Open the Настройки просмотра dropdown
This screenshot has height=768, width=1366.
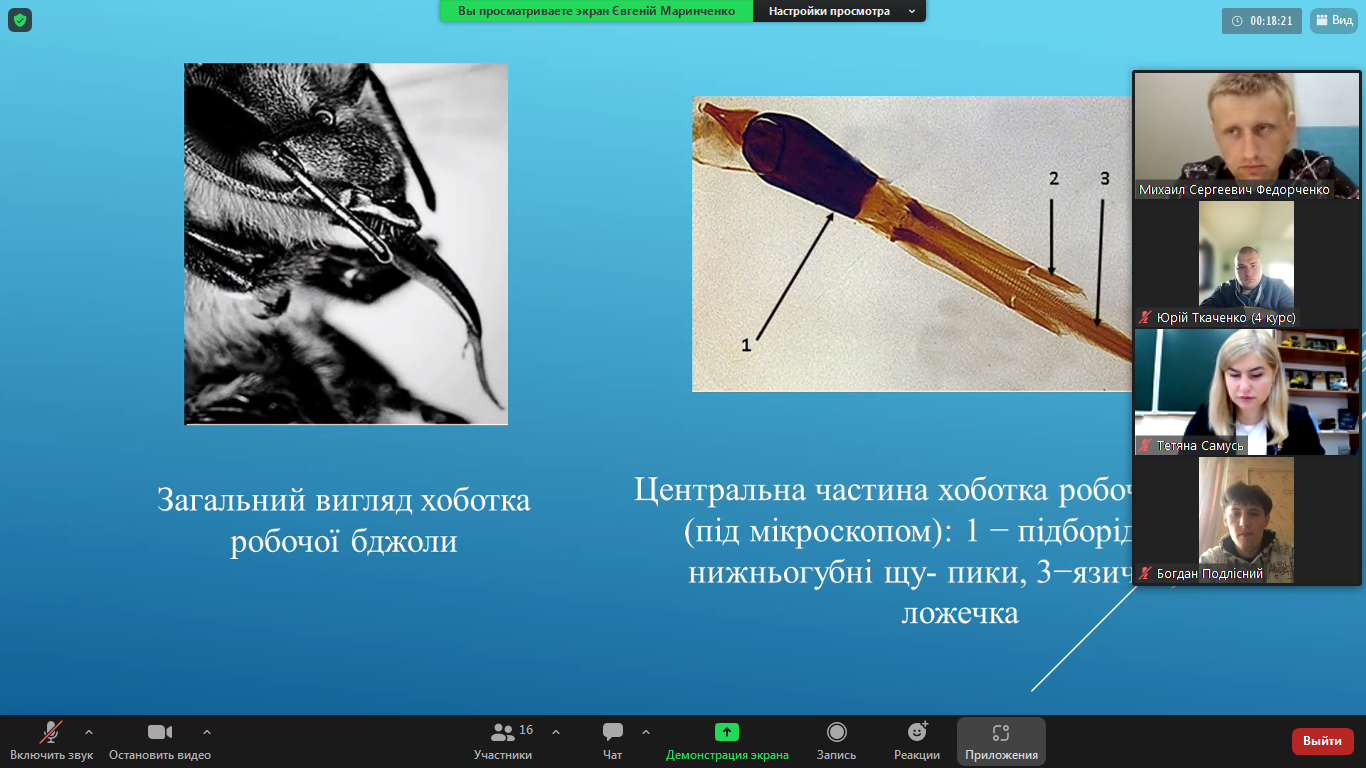(838, 11)
